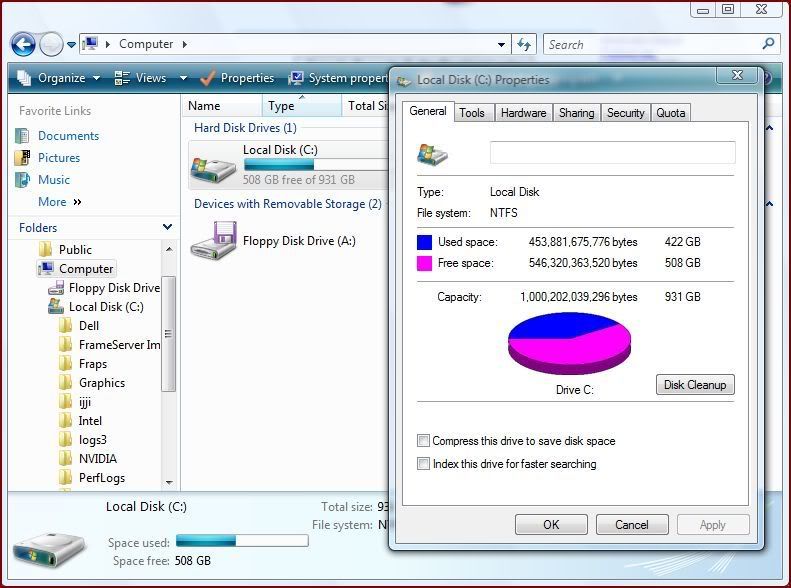Click the PerfLogs folder icon
The height and width of the screenshot is (588, 791).
66,478
